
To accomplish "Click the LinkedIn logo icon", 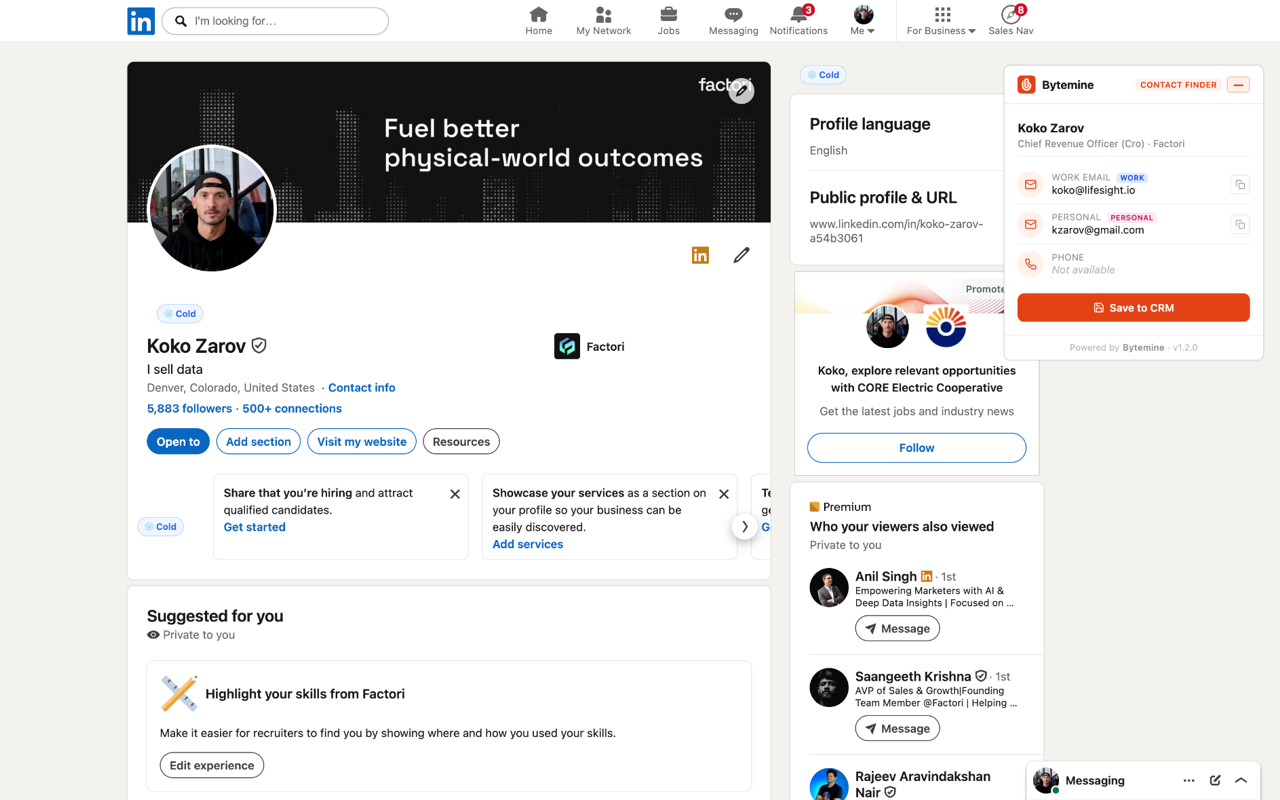I will click(x=141, y=21).
